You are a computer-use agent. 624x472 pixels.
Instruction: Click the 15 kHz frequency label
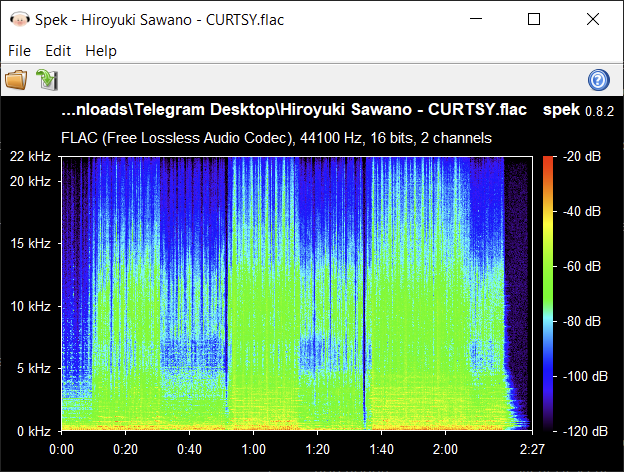pos(30,243)
